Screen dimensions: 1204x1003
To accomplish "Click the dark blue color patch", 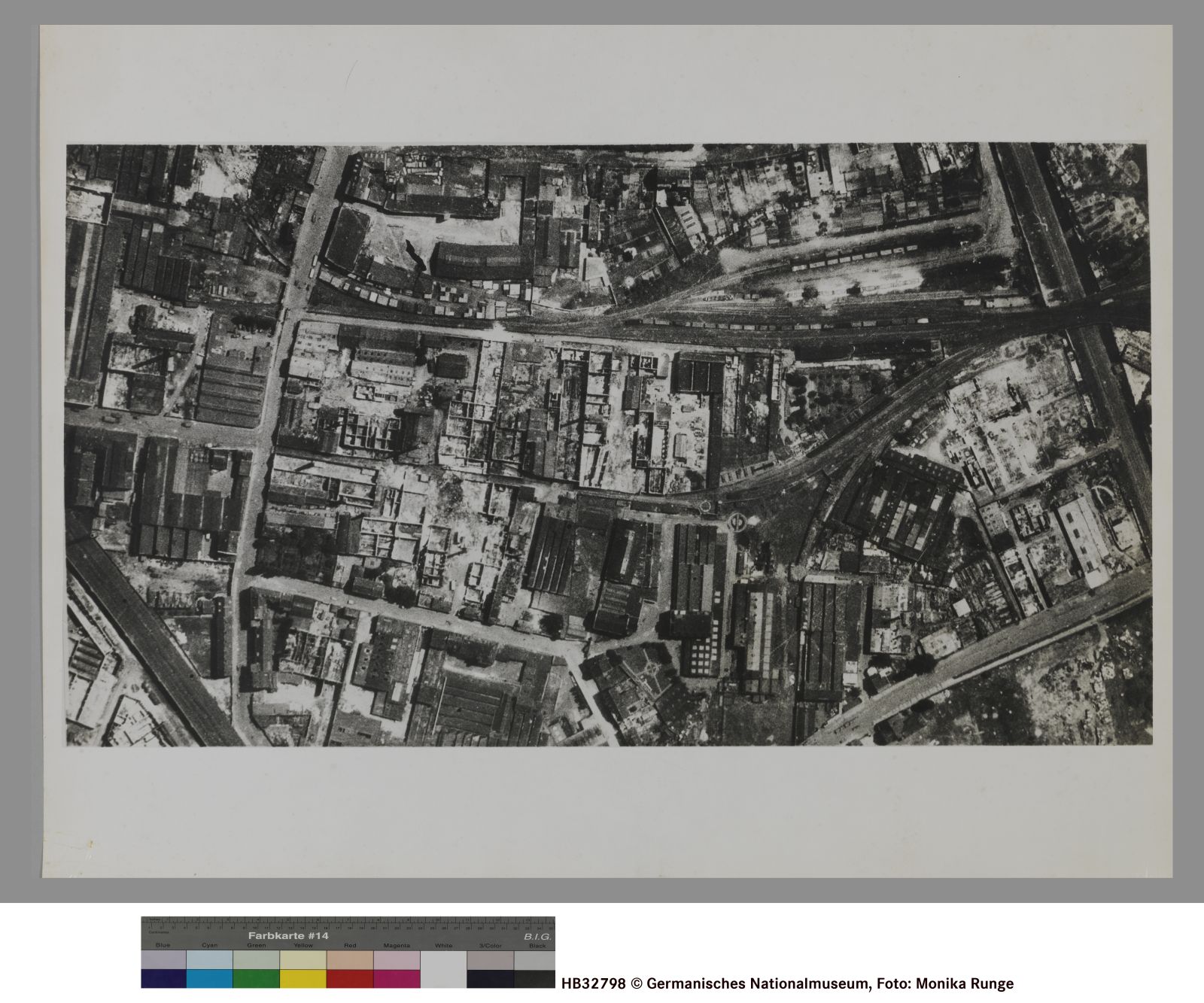I will 163,978.
